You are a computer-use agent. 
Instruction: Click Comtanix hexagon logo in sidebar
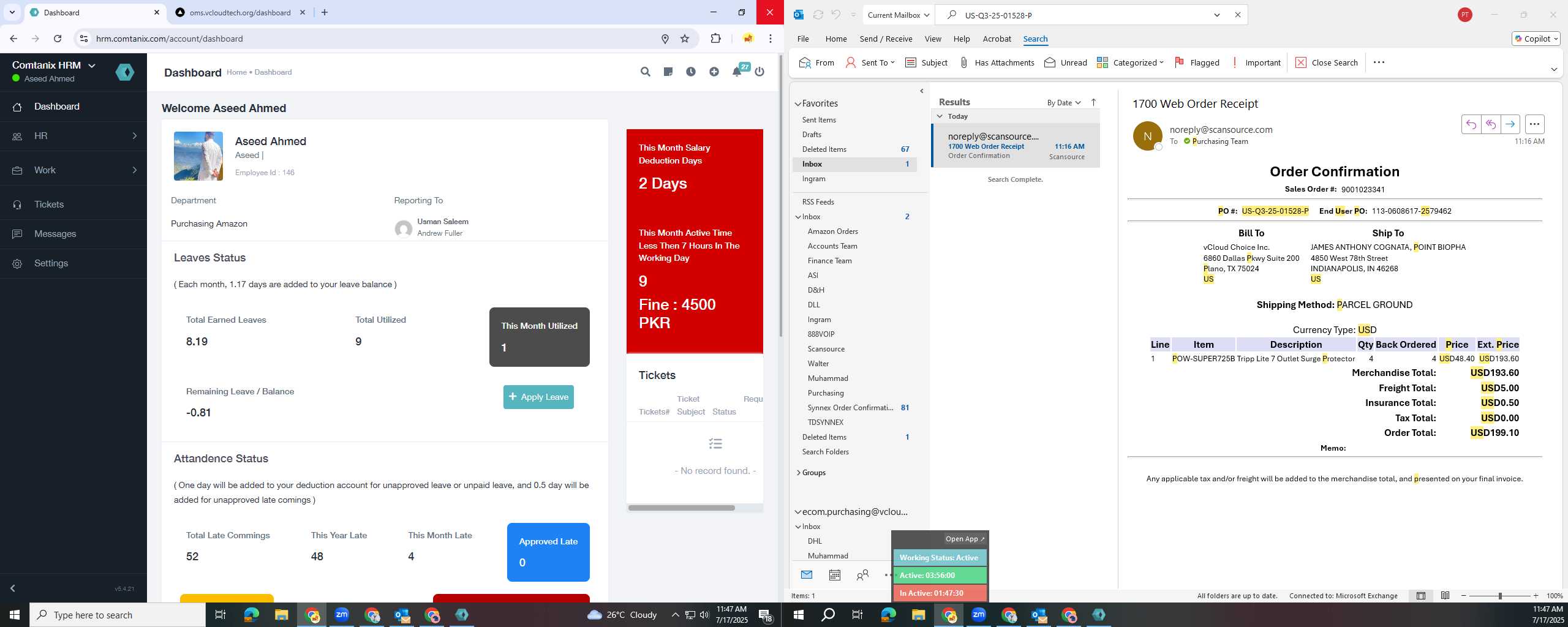click(x=125, y=72)
